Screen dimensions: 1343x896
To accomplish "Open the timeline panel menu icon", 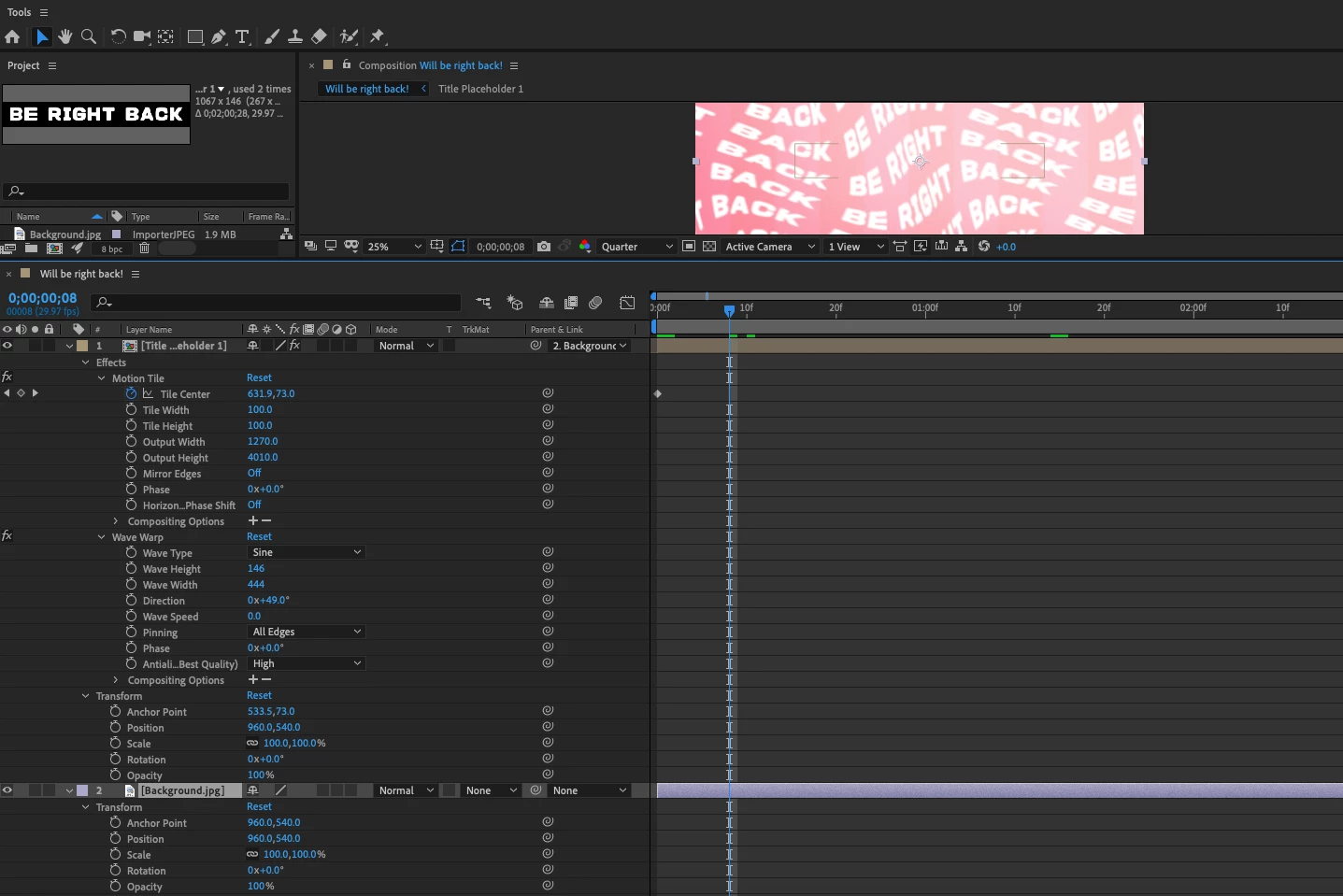I will pyautogui.click(x=136, y=274).
